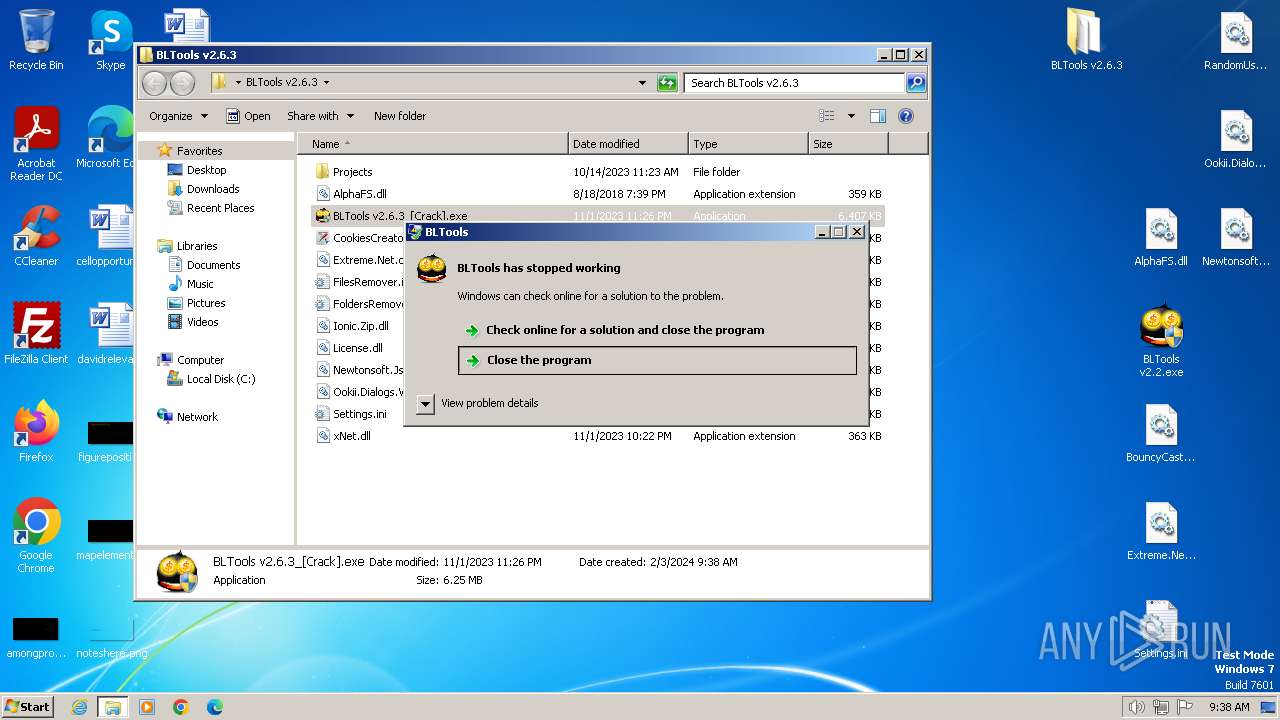Select the License.dll file row

pyautogui.click(x=357, y=348)
